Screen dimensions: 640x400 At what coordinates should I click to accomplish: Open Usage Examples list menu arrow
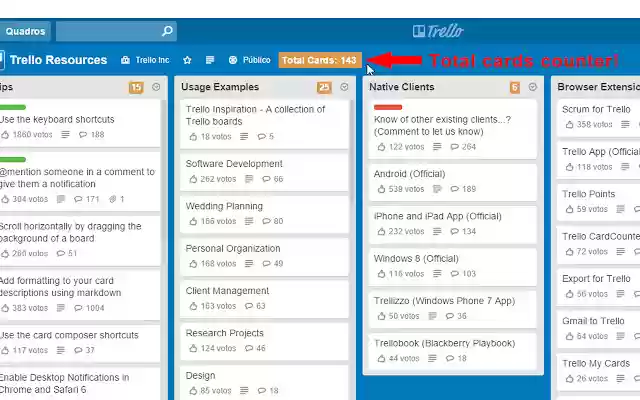point(344,87)
